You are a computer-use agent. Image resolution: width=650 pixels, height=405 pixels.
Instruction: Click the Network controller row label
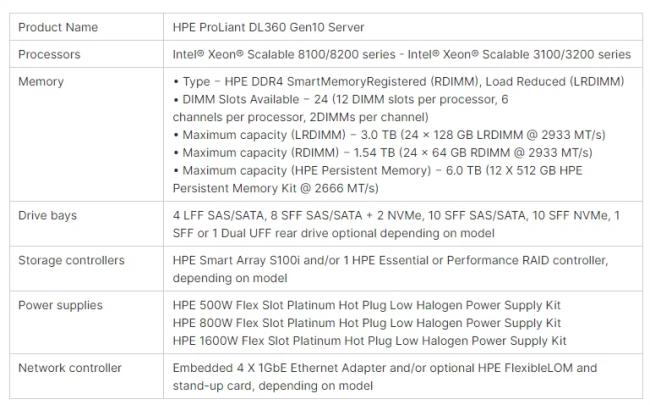(70, 368)
